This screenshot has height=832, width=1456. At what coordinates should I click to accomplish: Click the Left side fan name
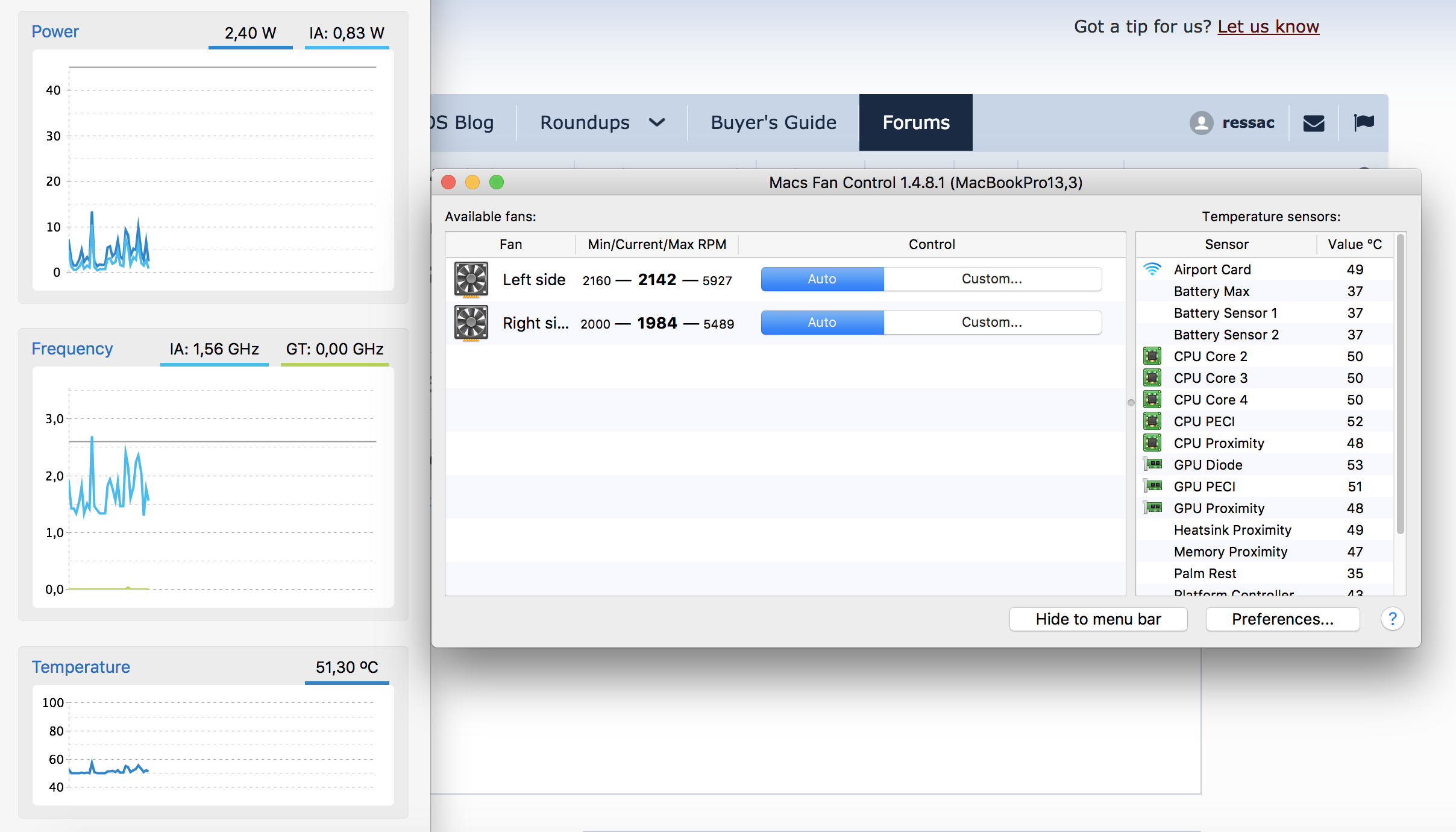(x=534, y=280)
